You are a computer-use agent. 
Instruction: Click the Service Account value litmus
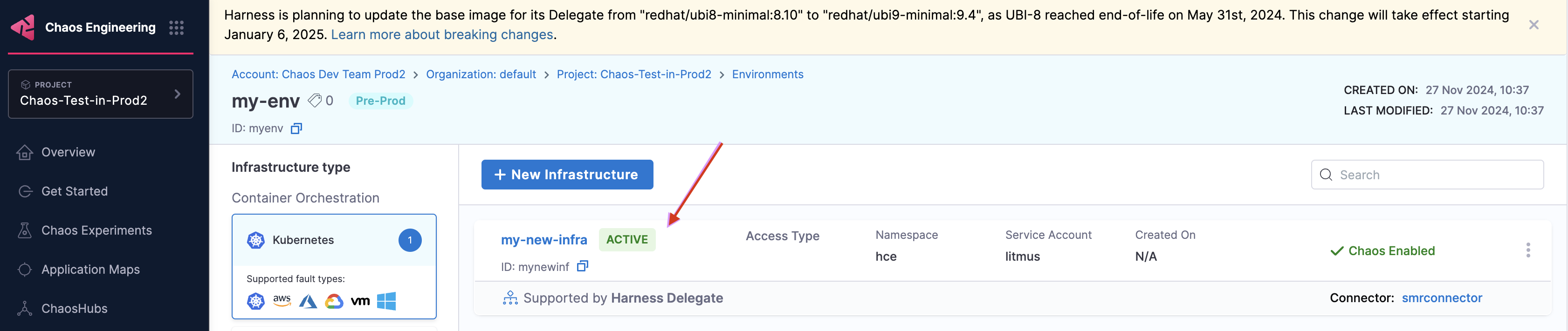click(1022, 257)
